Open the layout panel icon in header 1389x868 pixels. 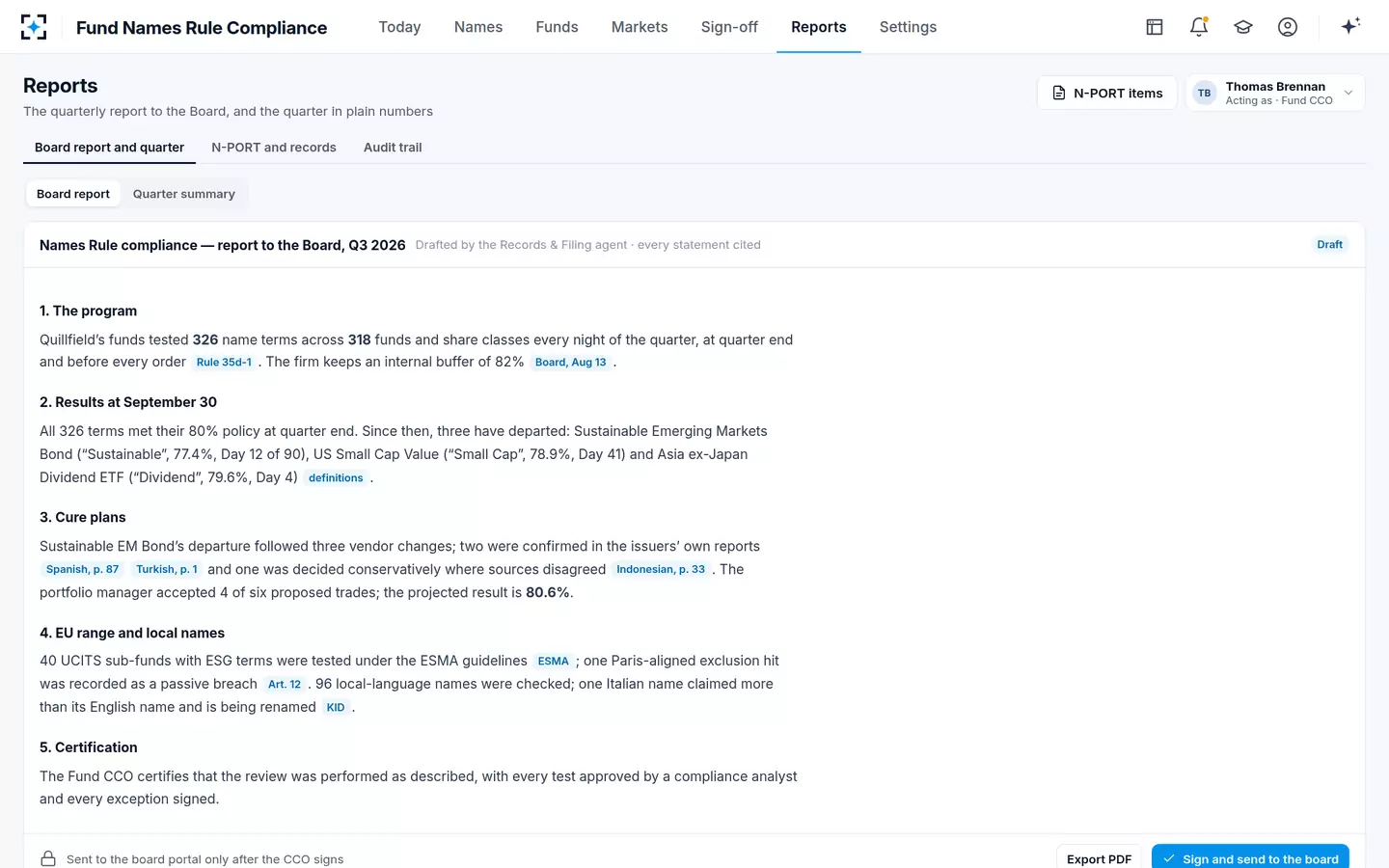click(x=1155, y=27)
